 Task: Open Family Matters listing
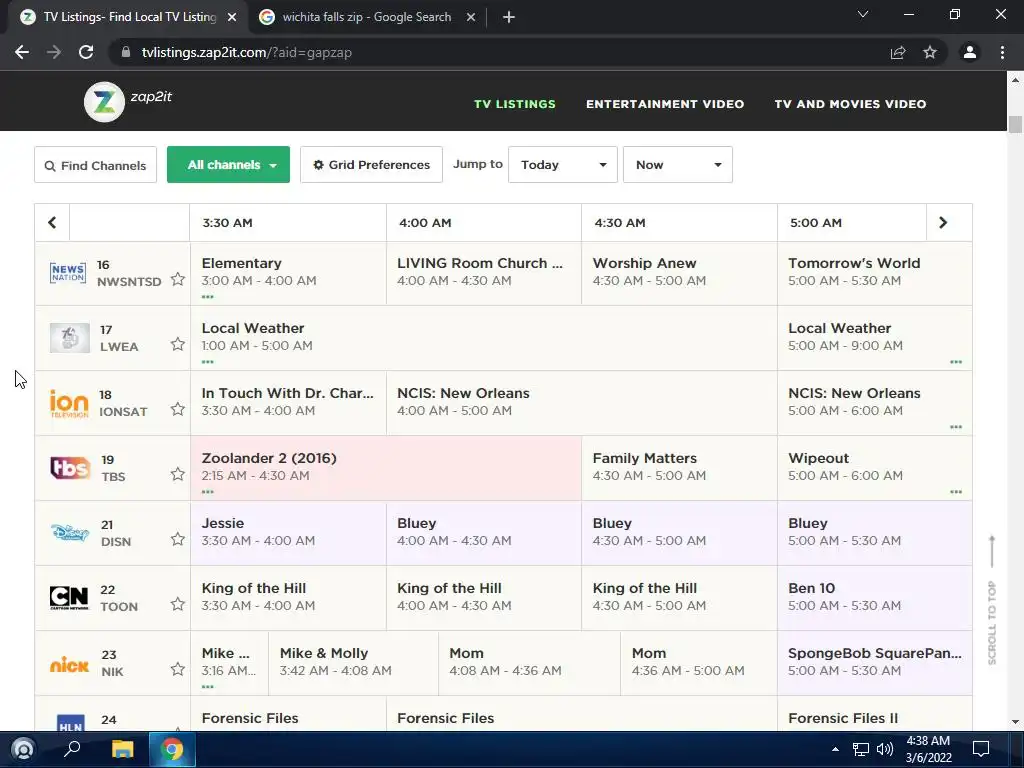pyautogui.click(x=679, y=468)
